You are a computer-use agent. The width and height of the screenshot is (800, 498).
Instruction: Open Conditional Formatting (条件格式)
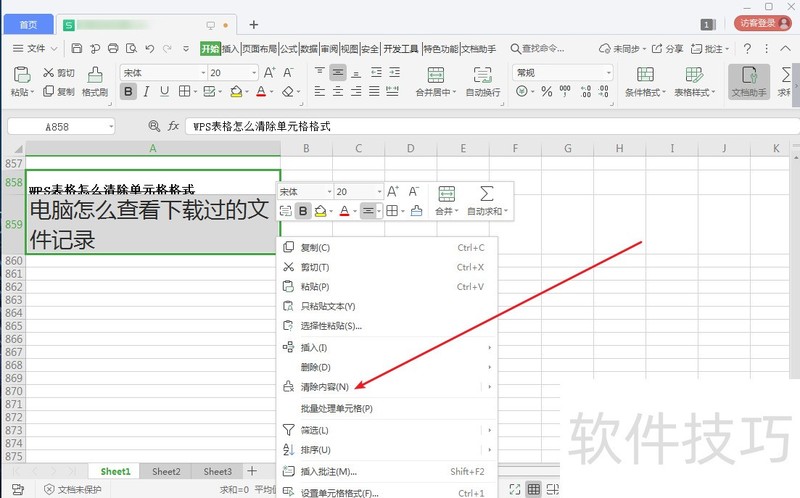click(645, 82)
